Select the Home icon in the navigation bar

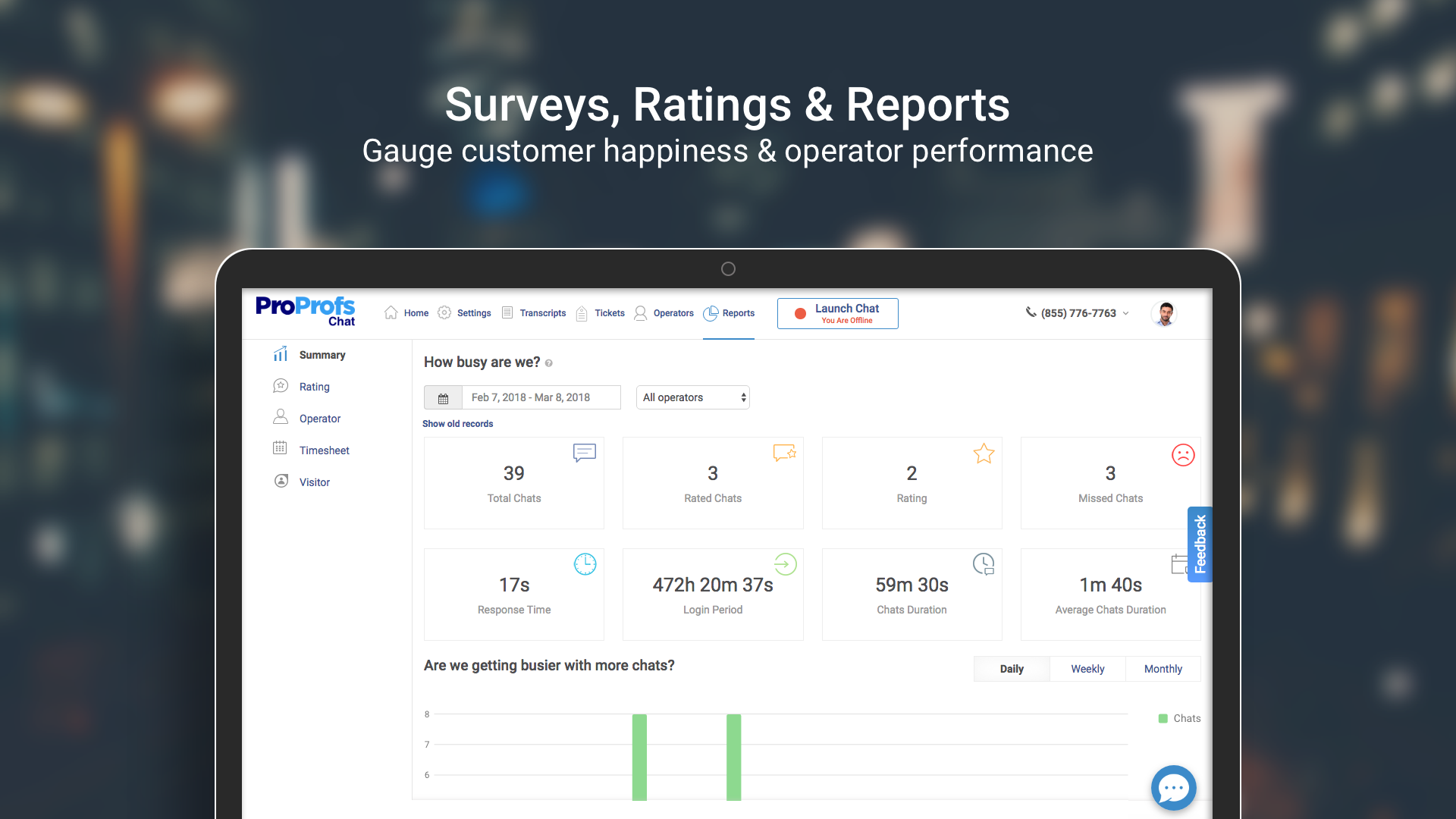[x=391, y=312]
